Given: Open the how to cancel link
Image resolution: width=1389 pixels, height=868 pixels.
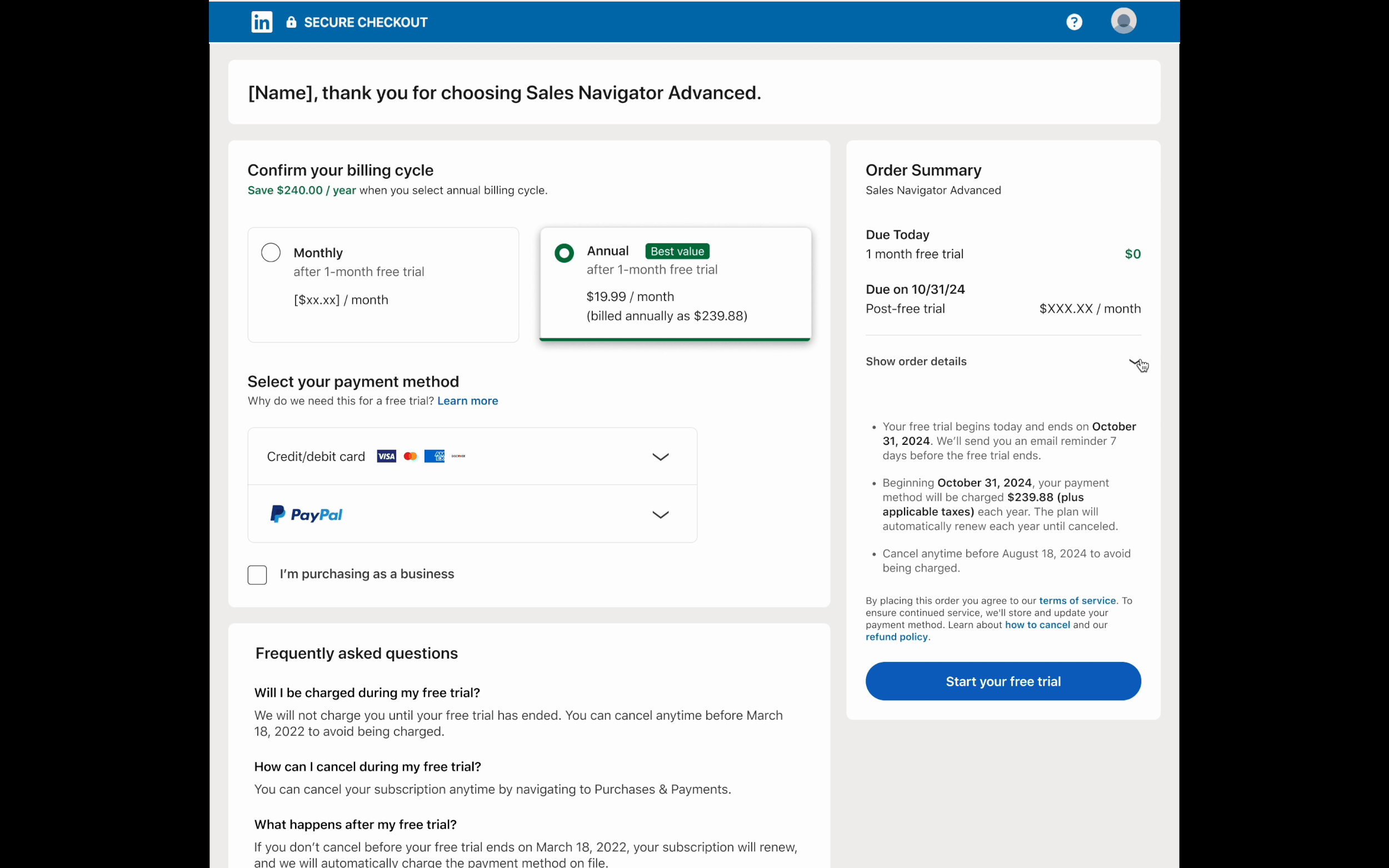Looking at the screenshot, I should [x=1037, y=625].
